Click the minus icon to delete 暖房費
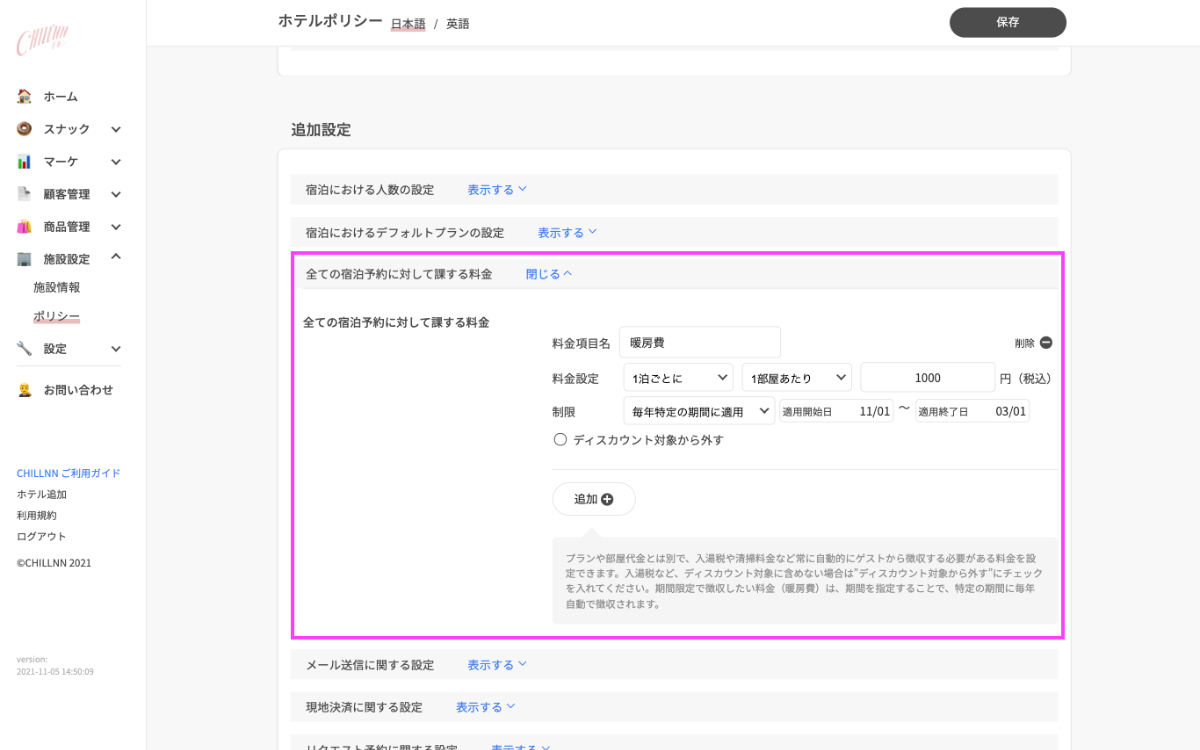Image resolution: width=1200 pixels, height=750 pixels. 1046,343
